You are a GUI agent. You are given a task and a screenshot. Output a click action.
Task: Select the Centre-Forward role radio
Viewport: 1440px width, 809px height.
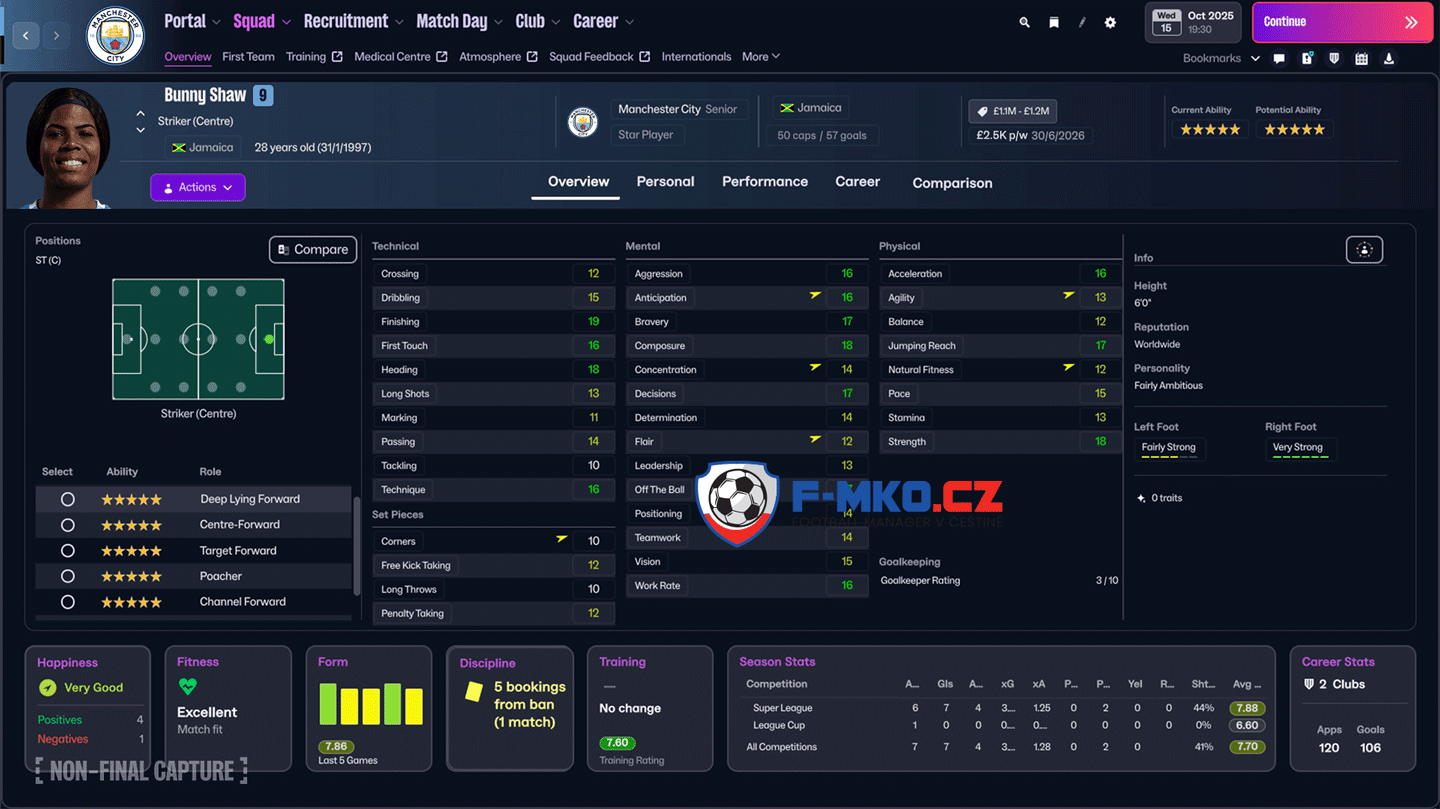tap(67, 525)
